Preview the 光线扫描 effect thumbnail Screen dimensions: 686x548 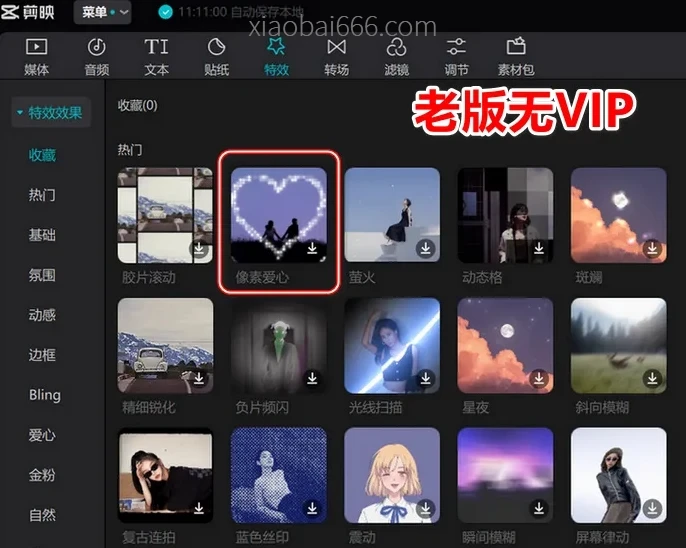point(392,346)
